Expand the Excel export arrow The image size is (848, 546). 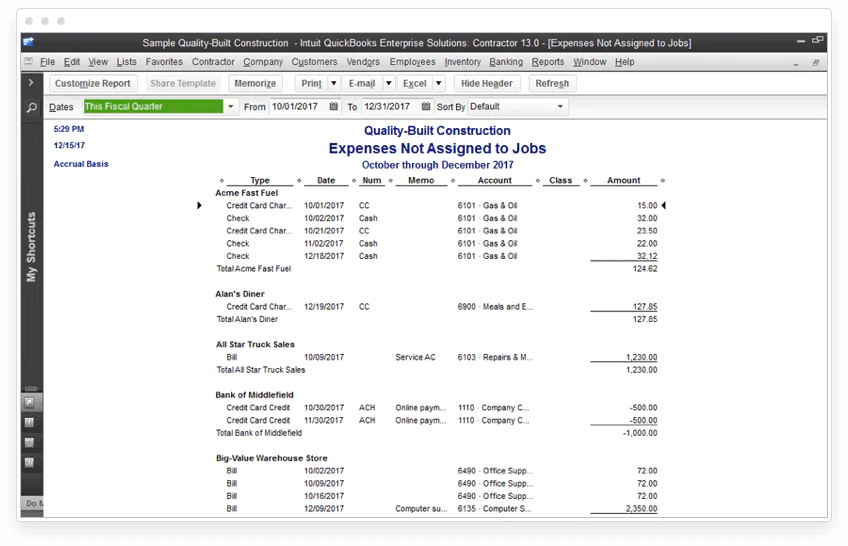(439, 83)
